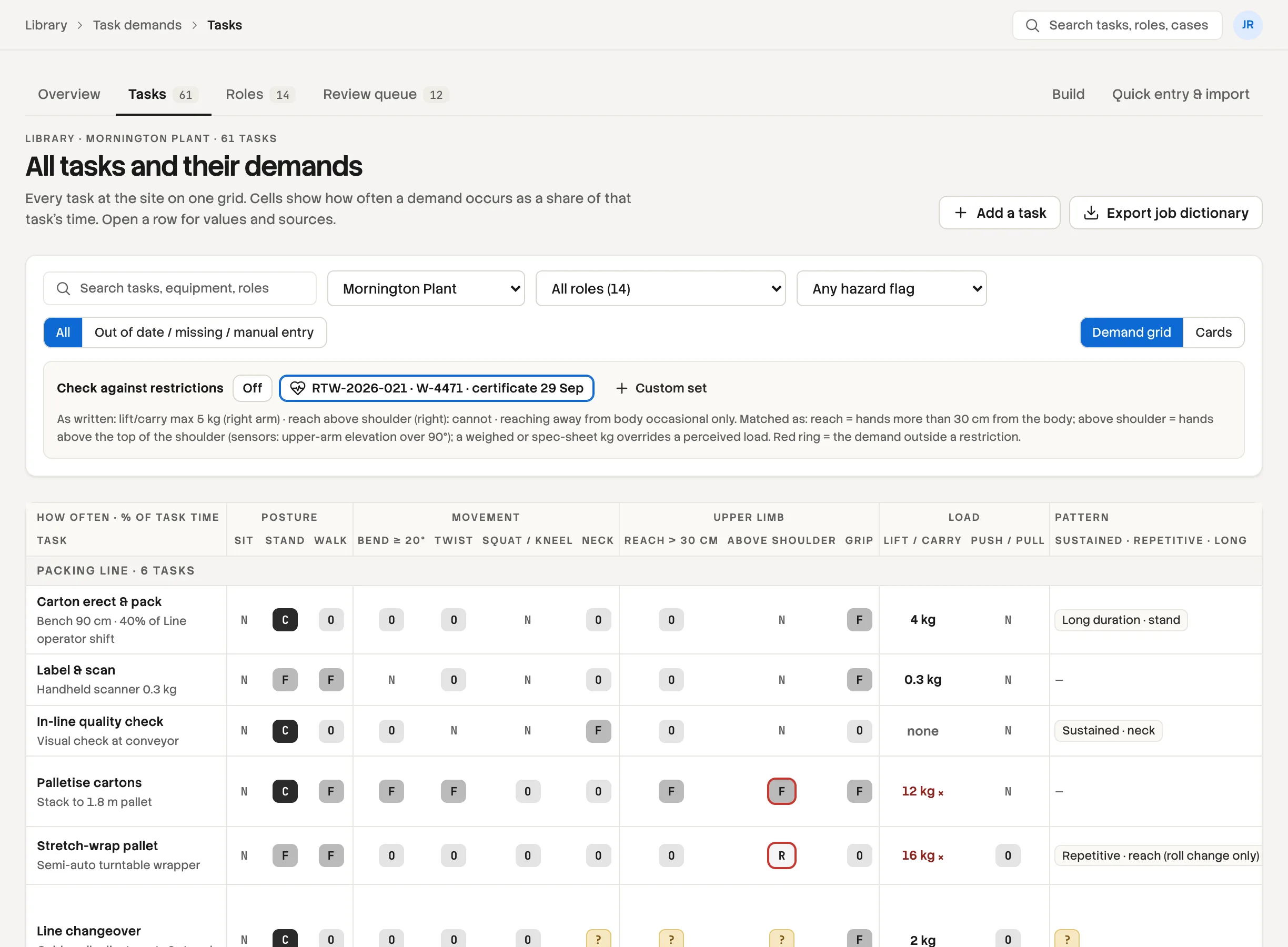The height and width of the screenshot is (947, 1288).
Task: Open the Review queue tab
Action: 385,94
